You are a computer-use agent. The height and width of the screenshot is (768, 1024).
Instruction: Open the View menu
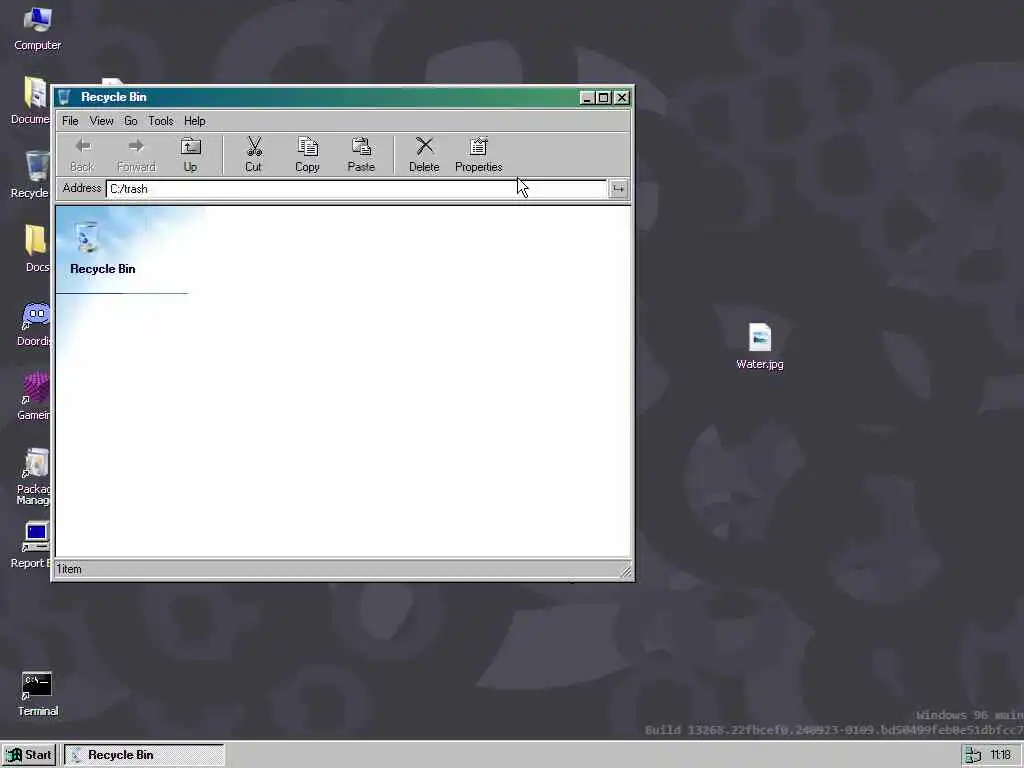[x=101, y=121]
